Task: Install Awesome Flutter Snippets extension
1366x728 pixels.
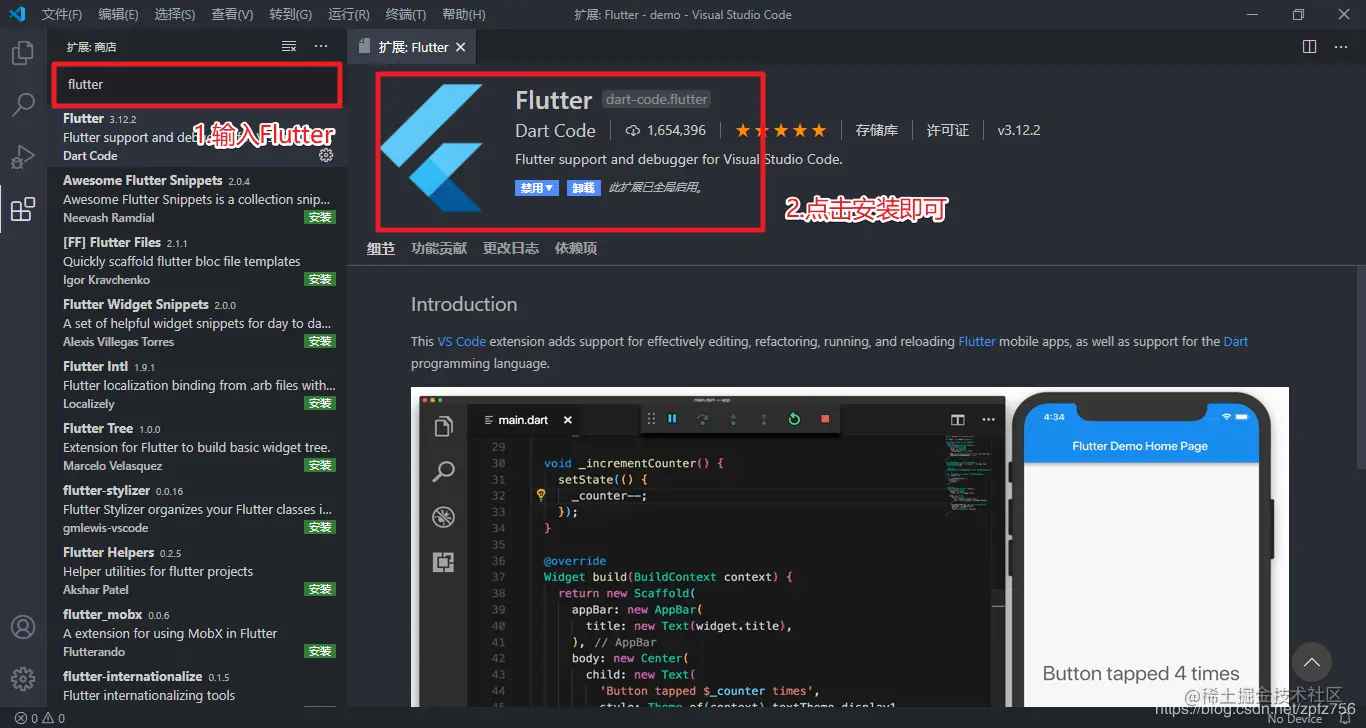Action: click(320, 217)
